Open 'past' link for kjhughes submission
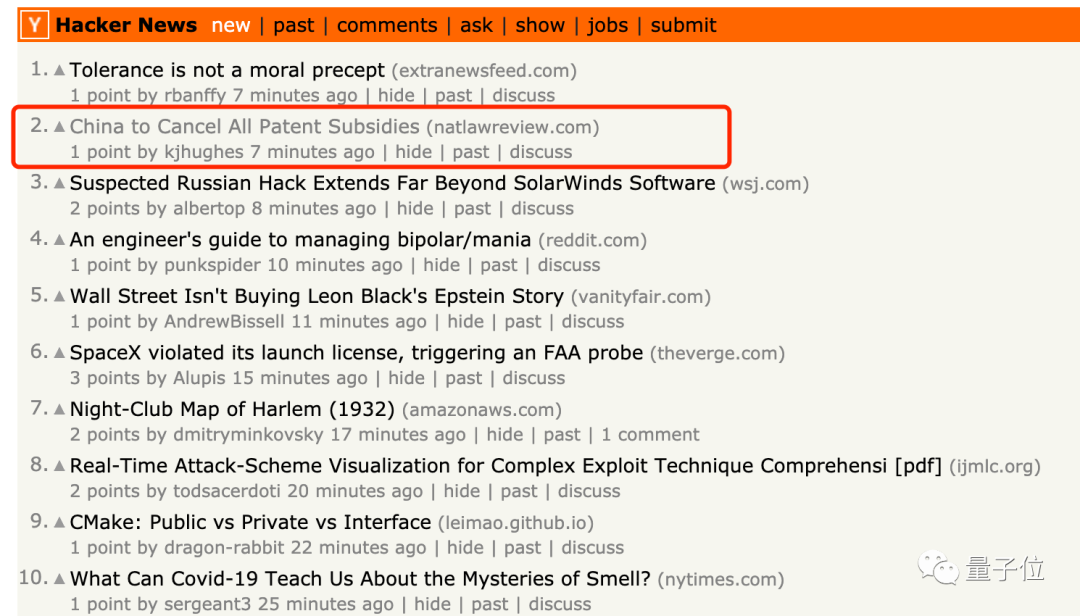1080x616 pixels. click(470, 152)
